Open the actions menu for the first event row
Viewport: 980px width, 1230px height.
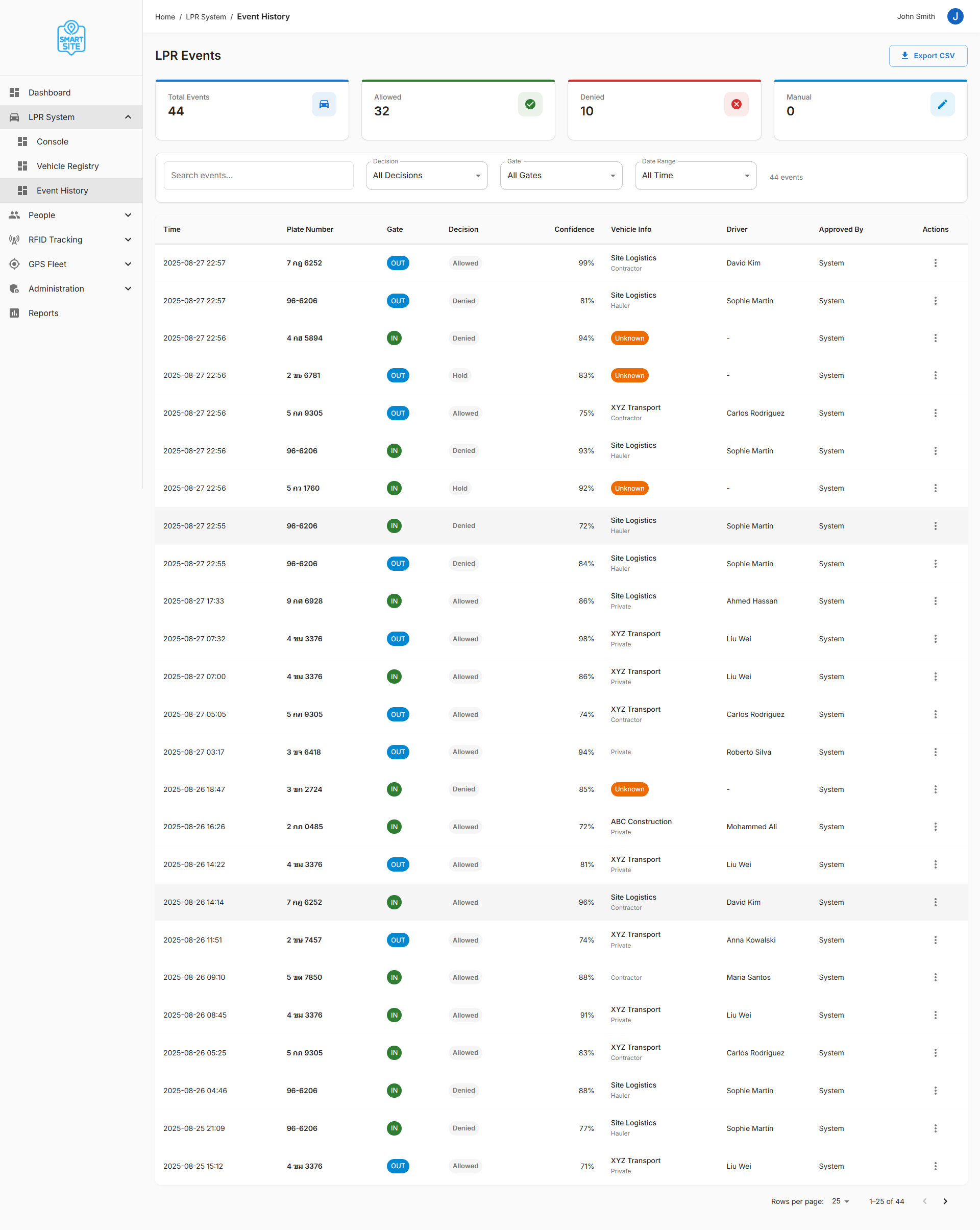[x=935, y=263]
